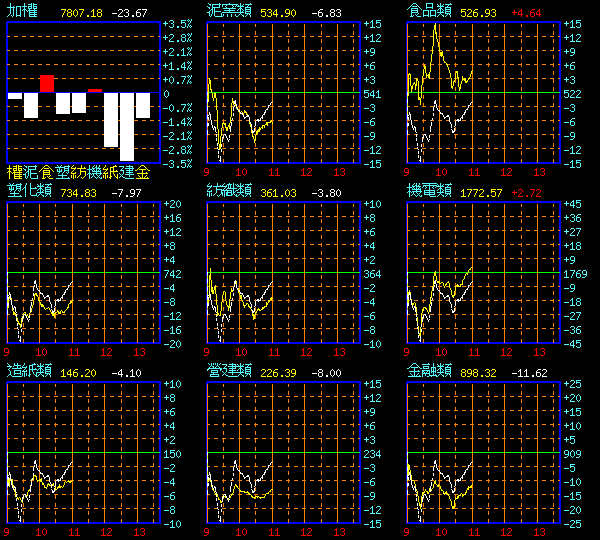This screenshot has height=540, width=600.
Task: Open the 紡織類 sector title
Action: coord(229,191)
